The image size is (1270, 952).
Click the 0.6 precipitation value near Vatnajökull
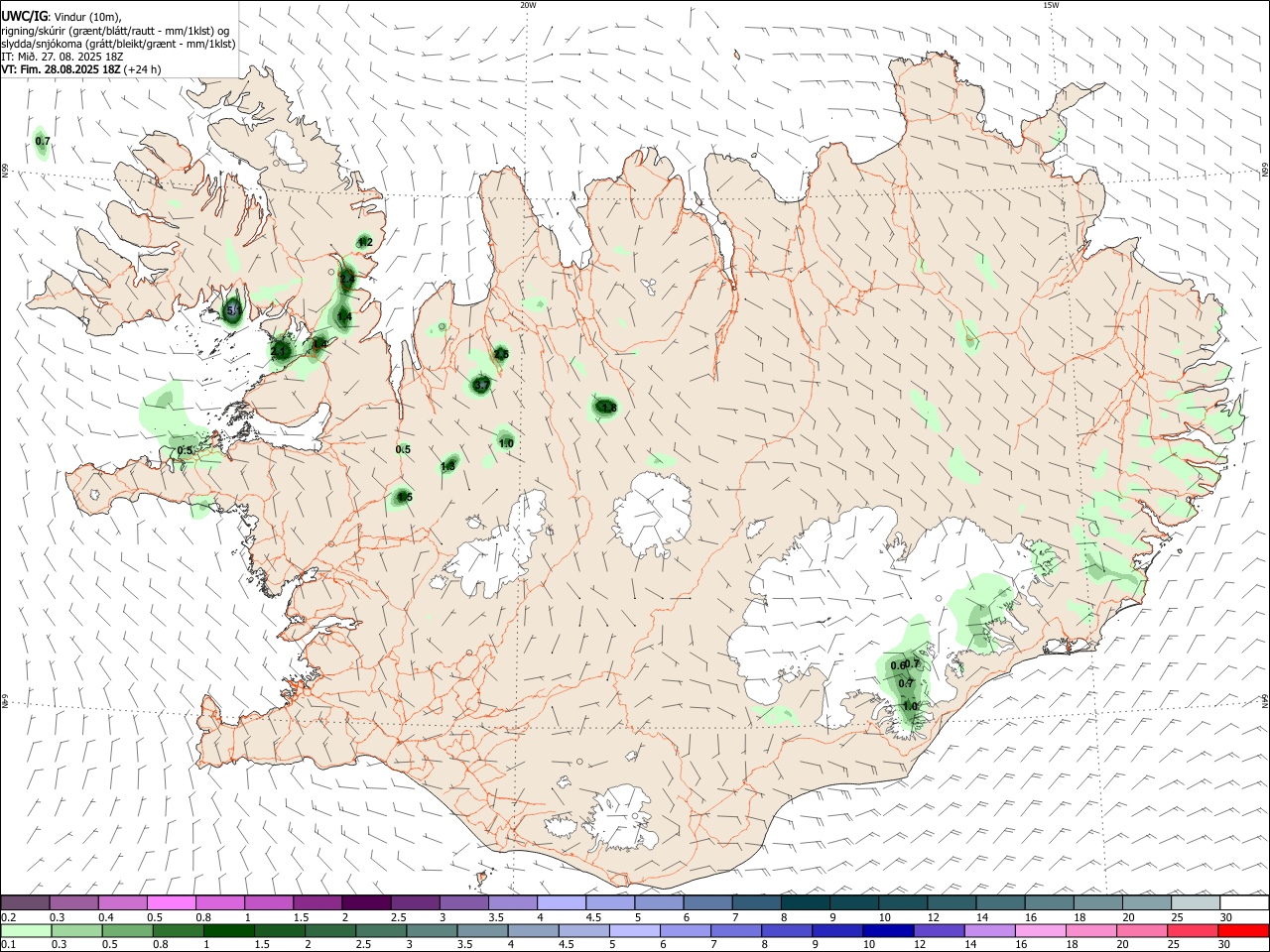(x=898, y=665)
